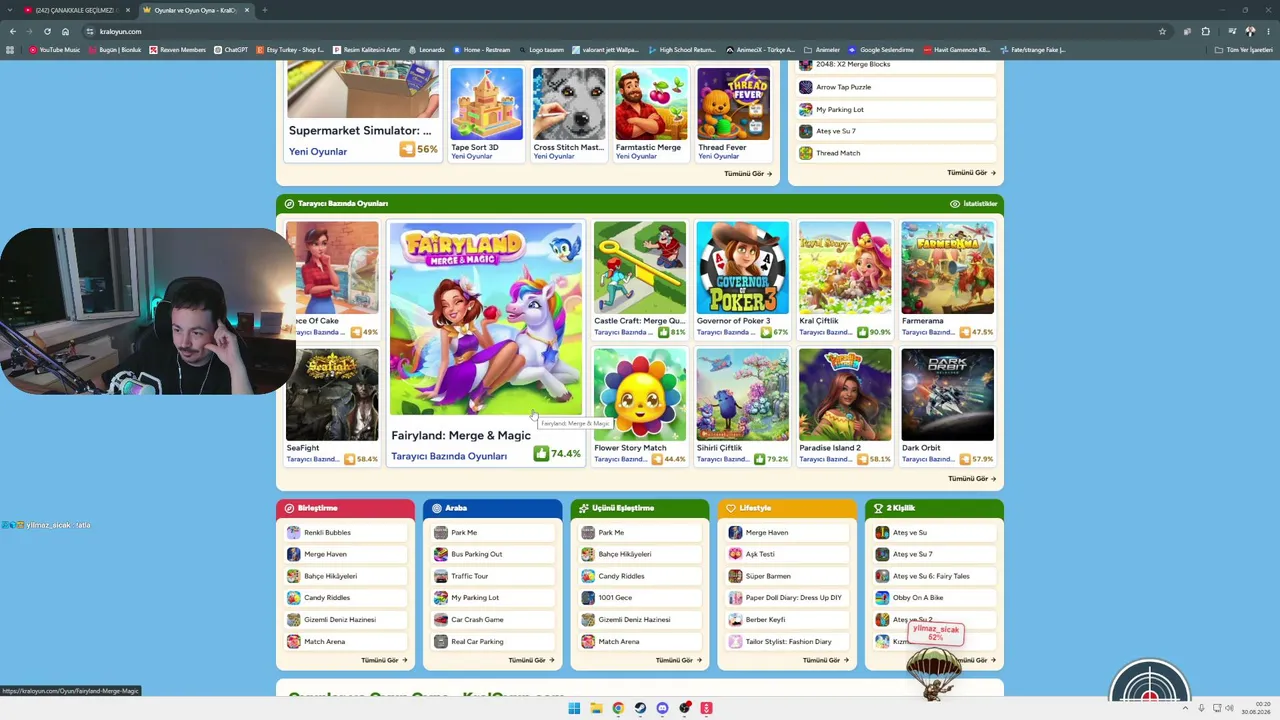Open the Dark Orbit game icon
Image resolution: width=1280 pixels, height=720 pixels.
947,395
